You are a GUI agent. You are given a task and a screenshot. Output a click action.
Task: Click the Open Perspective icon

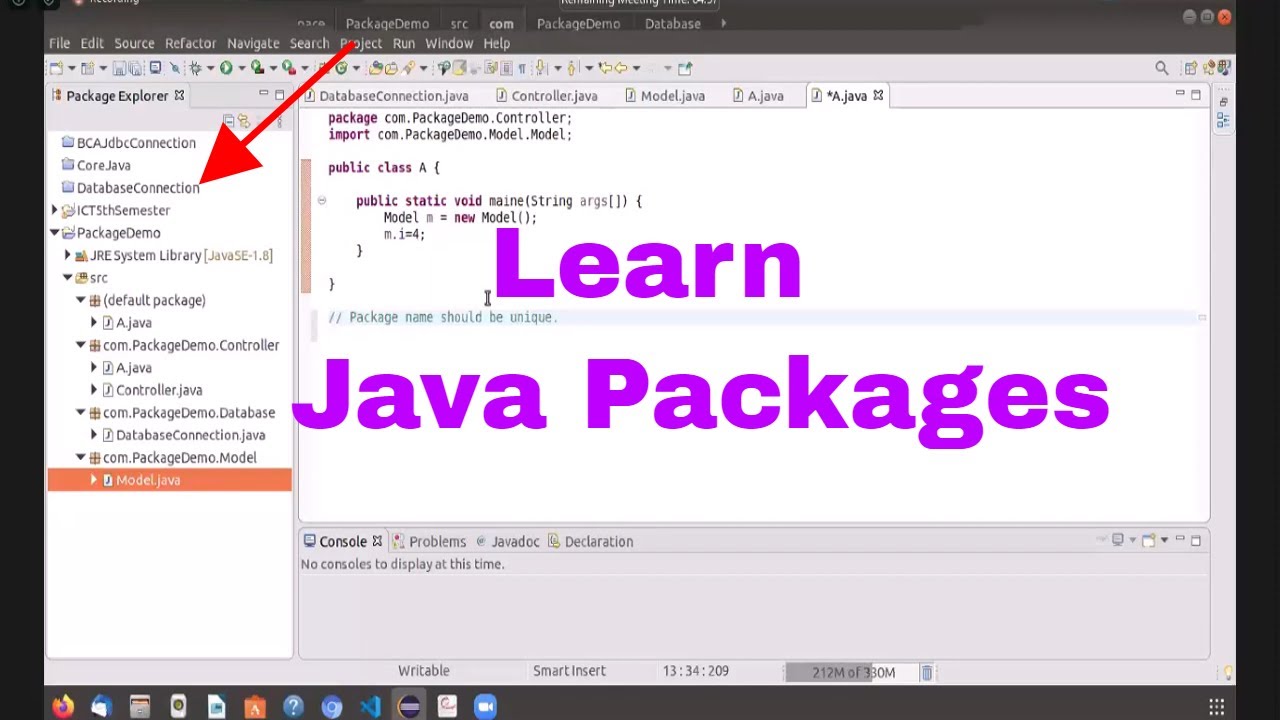tap(1190, 68)
